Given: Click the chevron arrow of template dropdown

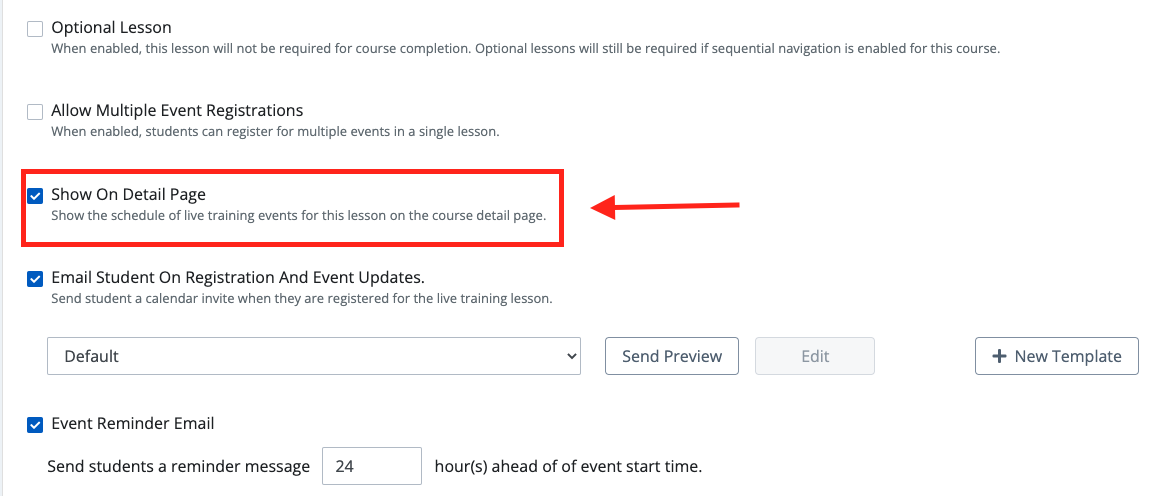Looking at the screenshot, I should 570,356.
